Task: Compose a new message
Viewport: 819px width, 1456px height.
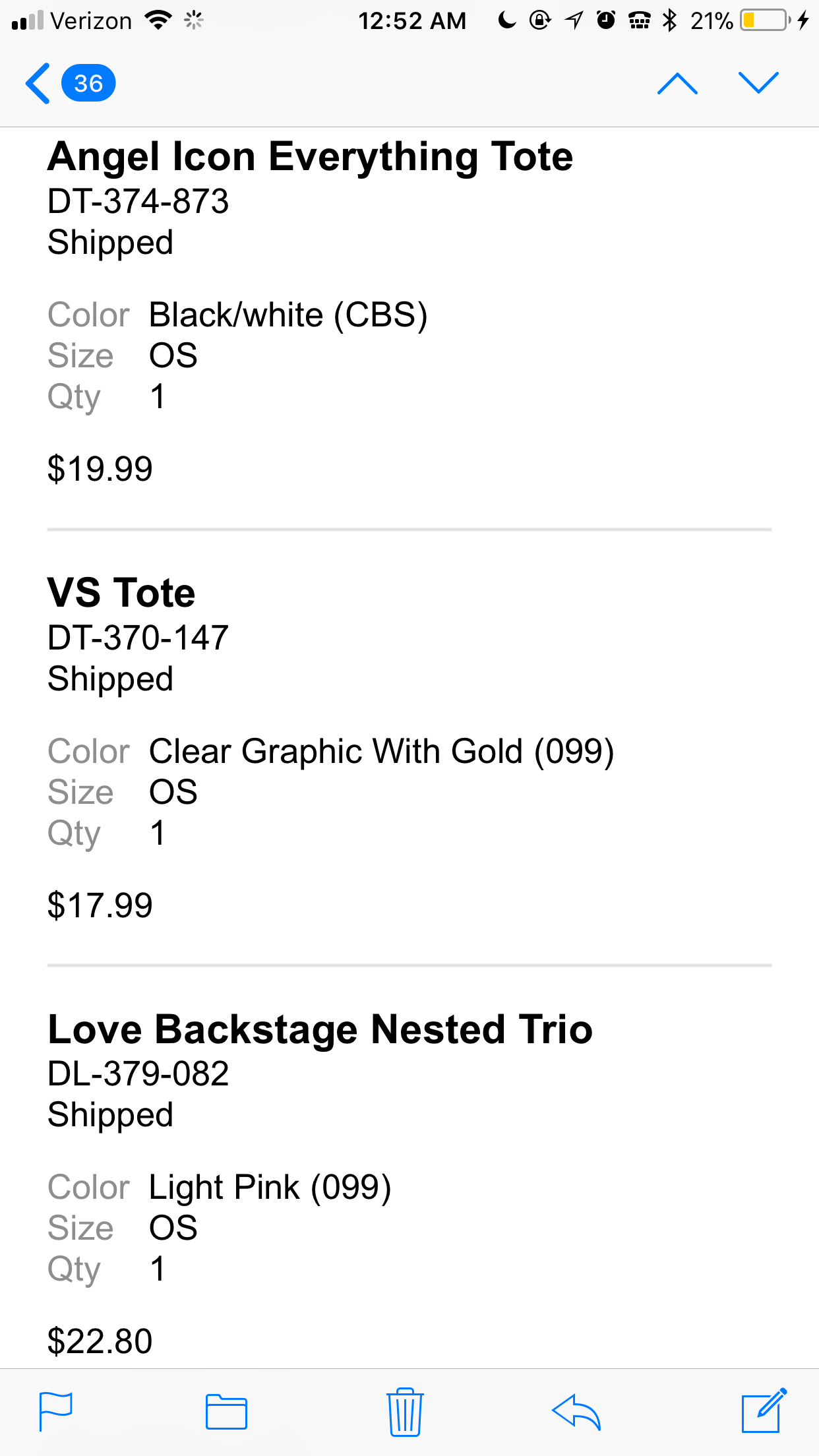Action: point(764,1410)
